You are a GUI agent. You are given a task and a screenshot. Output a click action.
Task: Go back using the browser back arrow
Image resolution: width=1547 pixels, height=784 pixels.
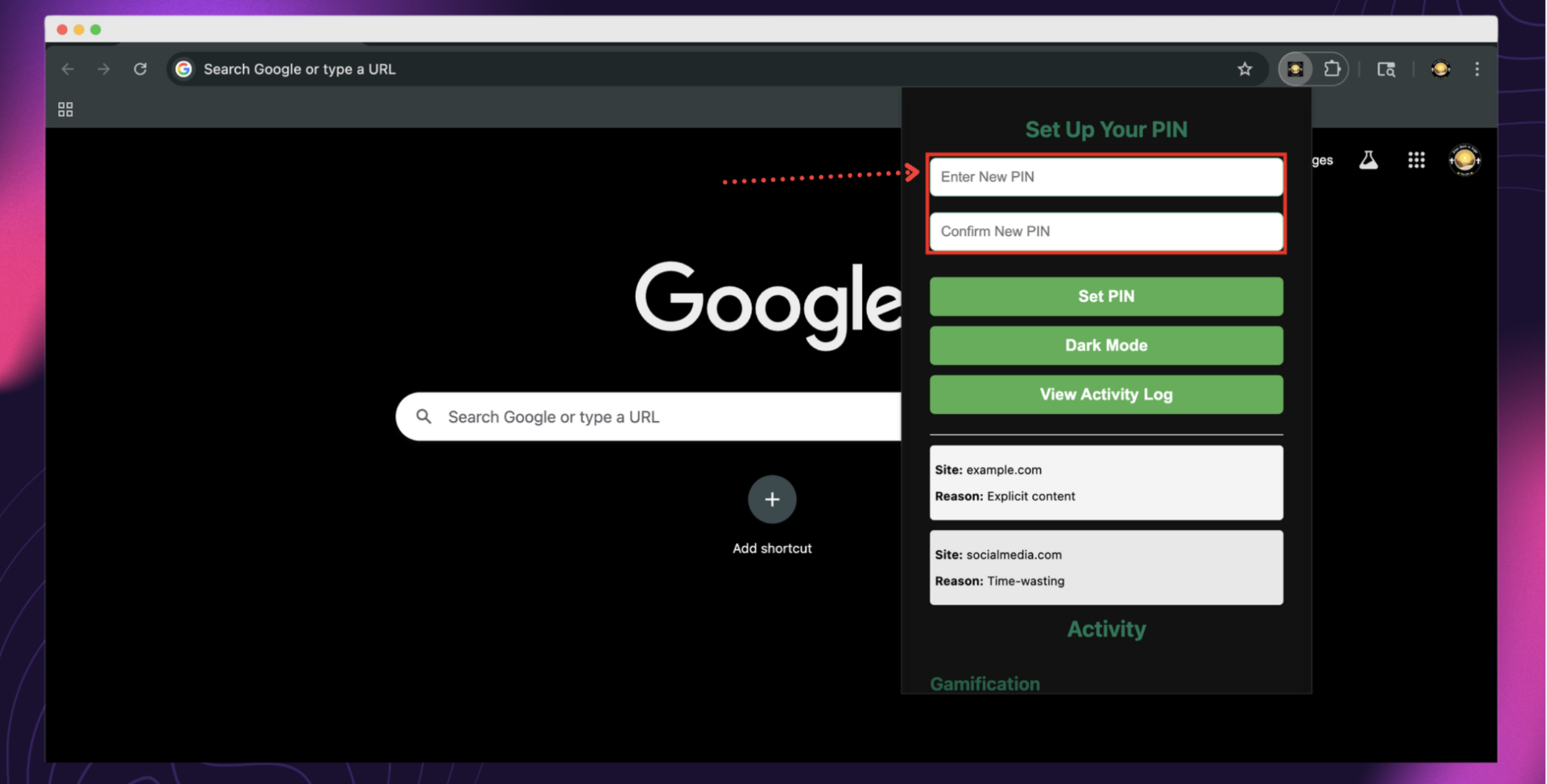tap(68, 69)
